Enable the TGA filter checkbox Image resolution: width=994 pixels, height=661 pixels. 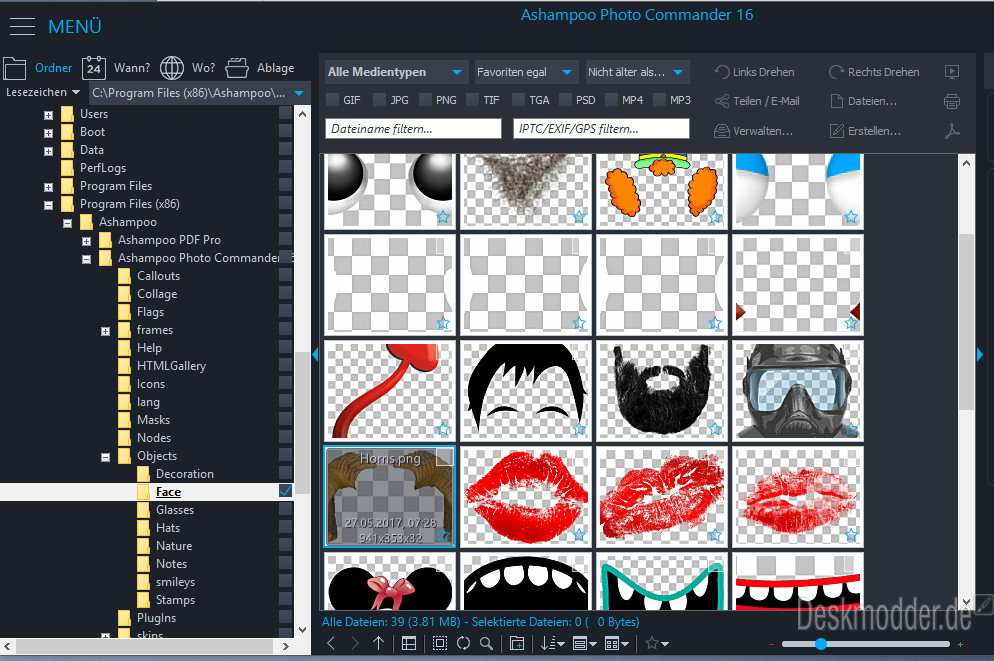click(519, 99)
